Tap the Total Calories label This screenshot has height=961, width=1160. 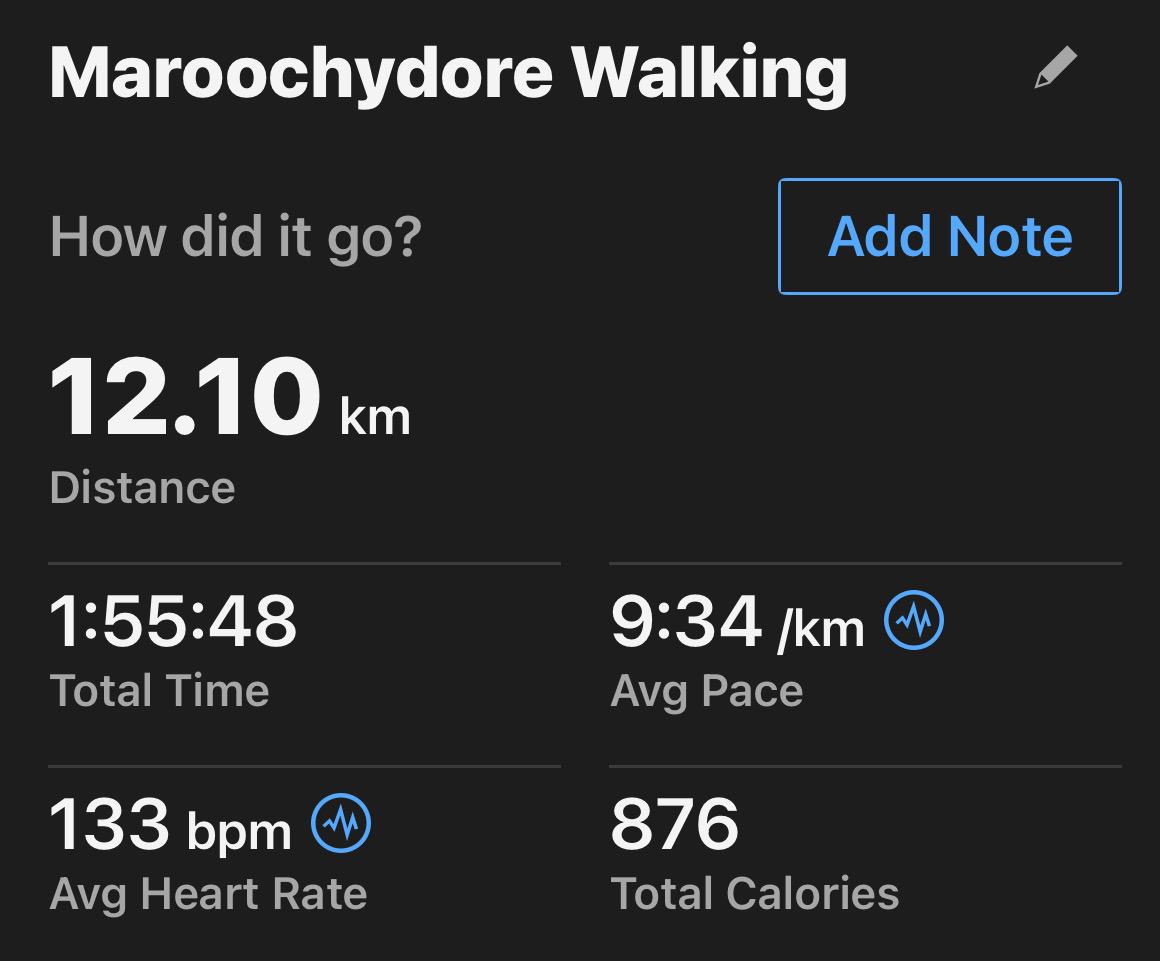(755, 894)
